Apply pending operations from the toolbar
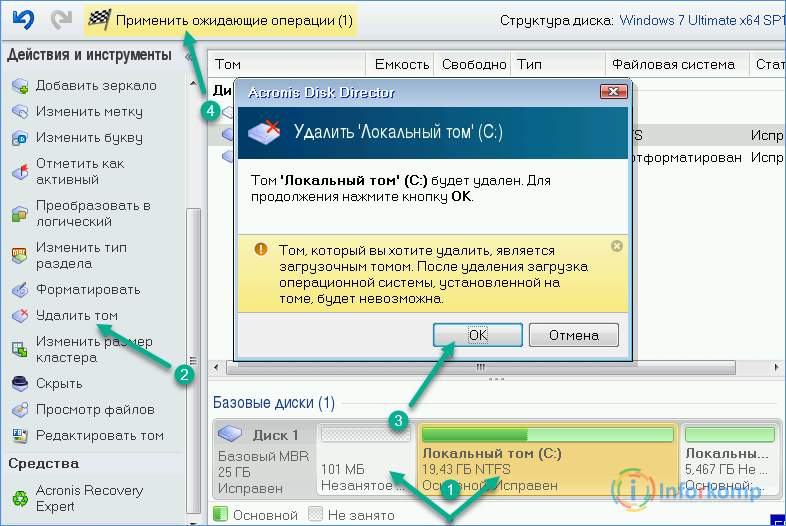The width and height of the screenshot is (786, 526). pos(220,19)
